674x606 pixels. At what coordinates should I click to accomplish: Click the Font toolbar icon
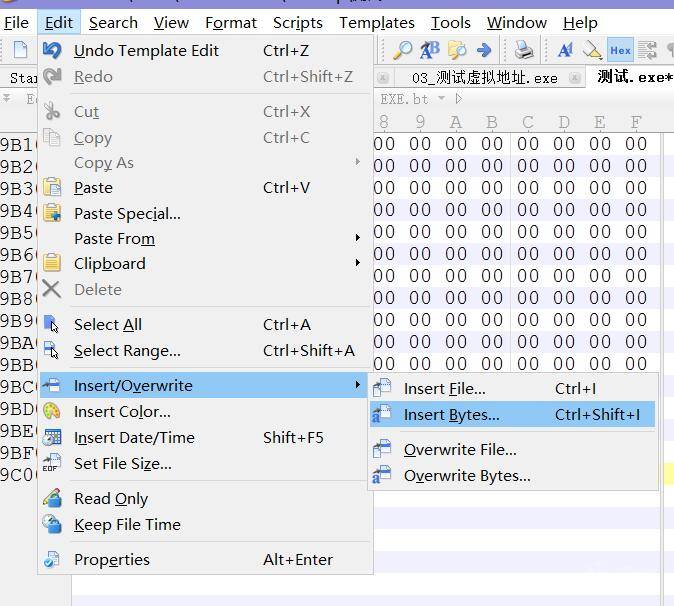(565, 50)
